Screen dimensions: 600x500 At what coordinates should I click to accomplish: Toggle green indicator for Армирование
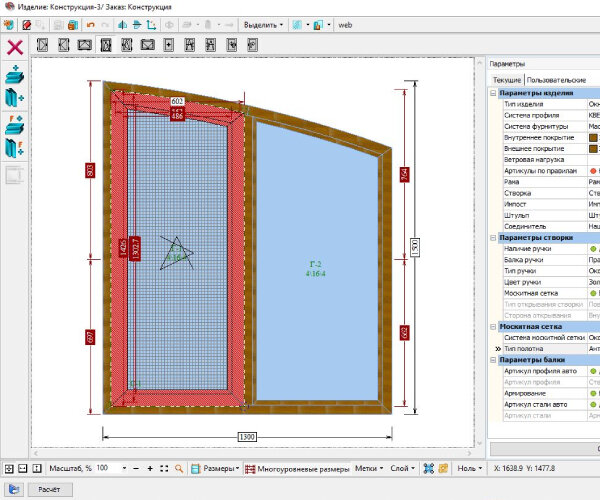[593, 393]
